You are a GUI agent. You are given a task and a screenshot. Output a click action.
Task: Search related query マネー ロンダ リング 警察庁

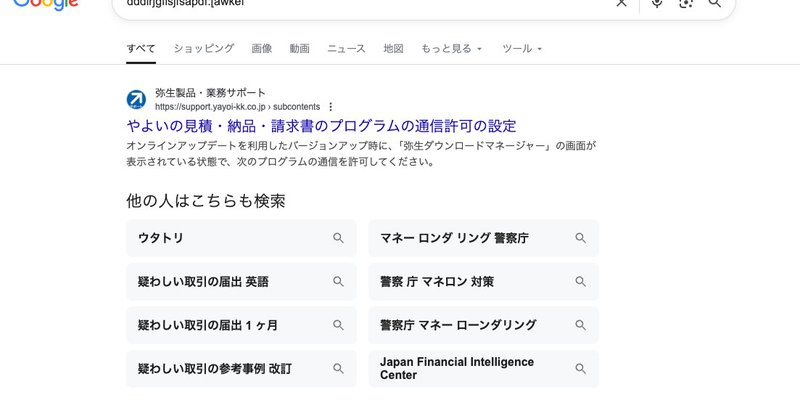click(x=484, y=238)
